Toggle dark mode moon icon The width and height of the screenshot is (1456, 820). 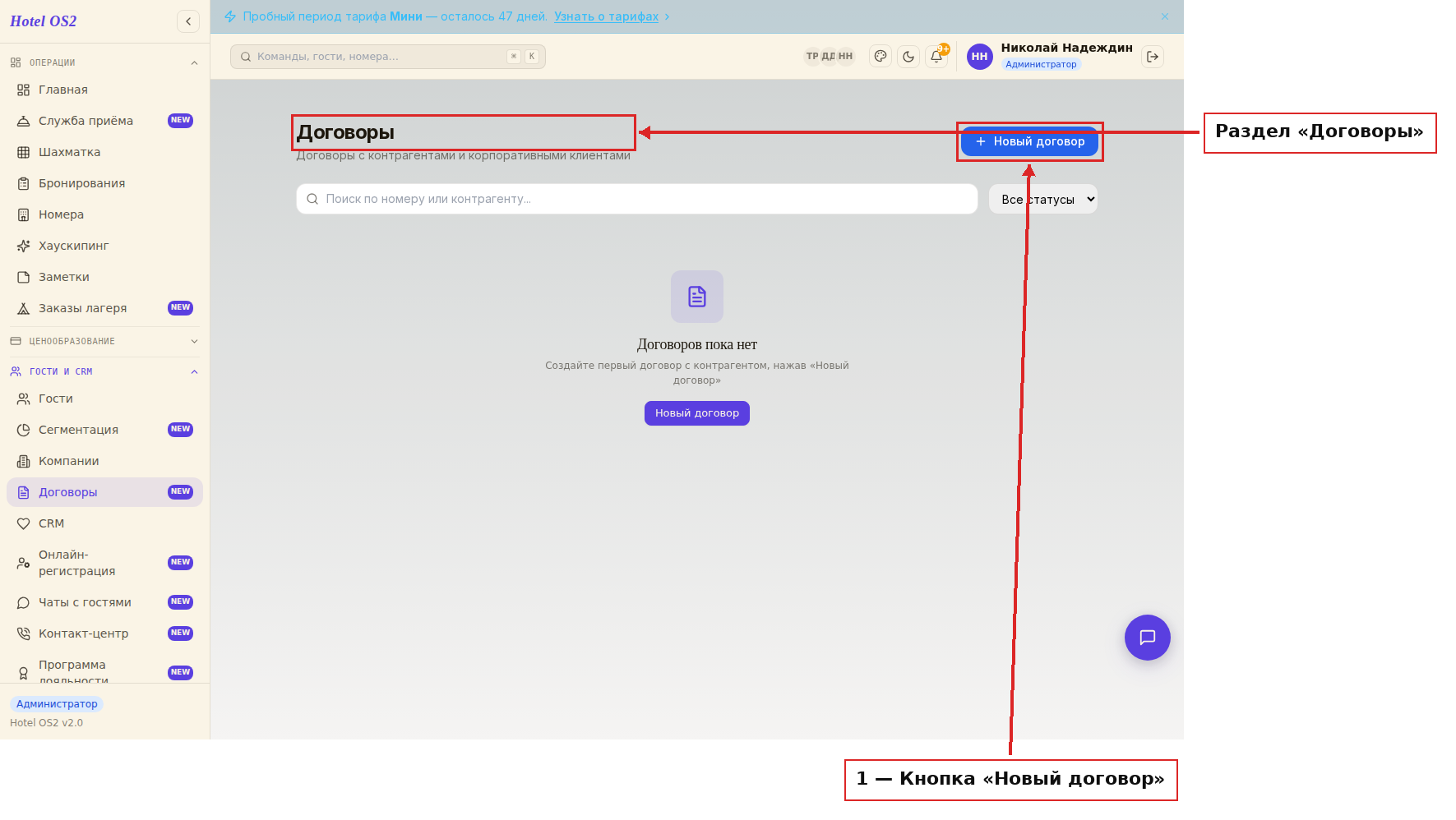908,57
